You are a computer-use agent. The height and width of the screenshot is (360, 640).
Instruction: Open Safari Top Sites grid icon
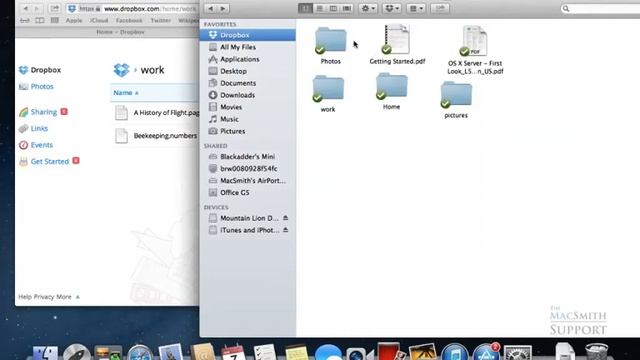click(55, 20)
